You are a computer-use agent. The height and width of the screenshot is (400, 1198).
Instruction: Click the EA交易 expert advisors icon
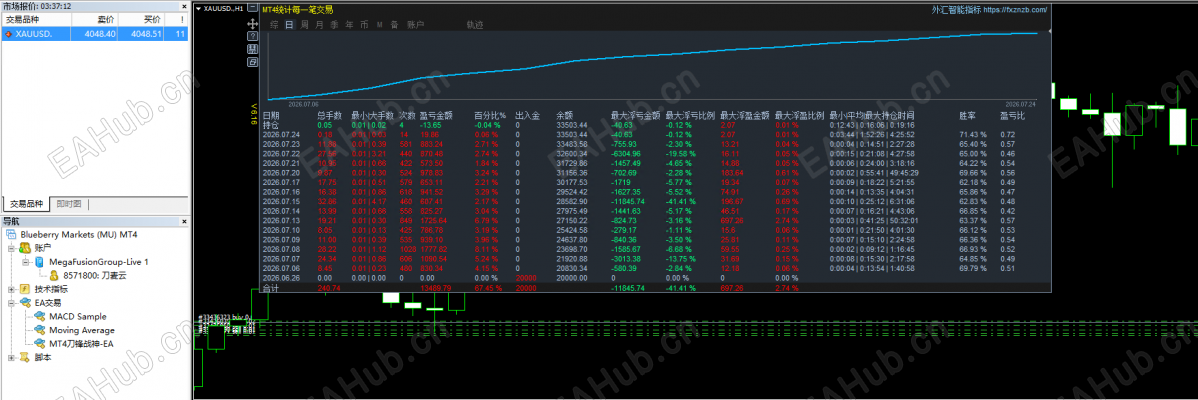point(24,303)
